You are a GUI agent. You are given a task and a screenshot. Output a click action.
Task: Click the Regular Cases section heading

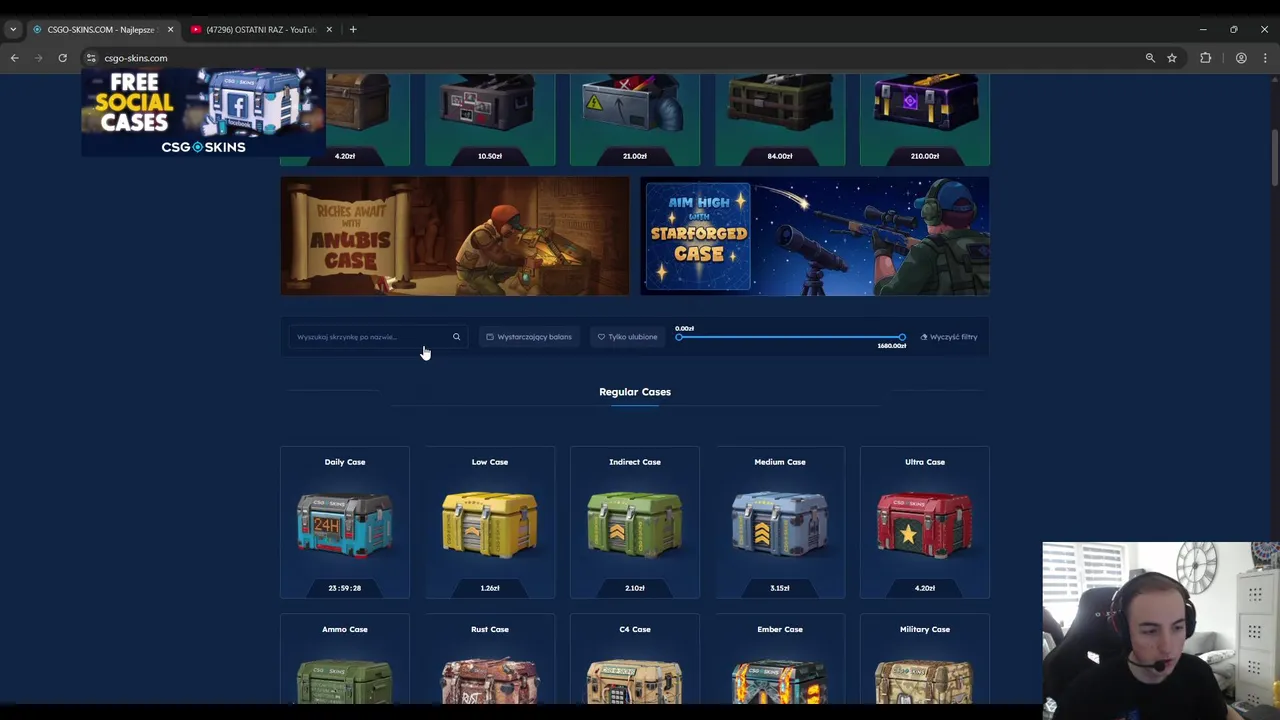pyautogui.click(x=635, y=392)
